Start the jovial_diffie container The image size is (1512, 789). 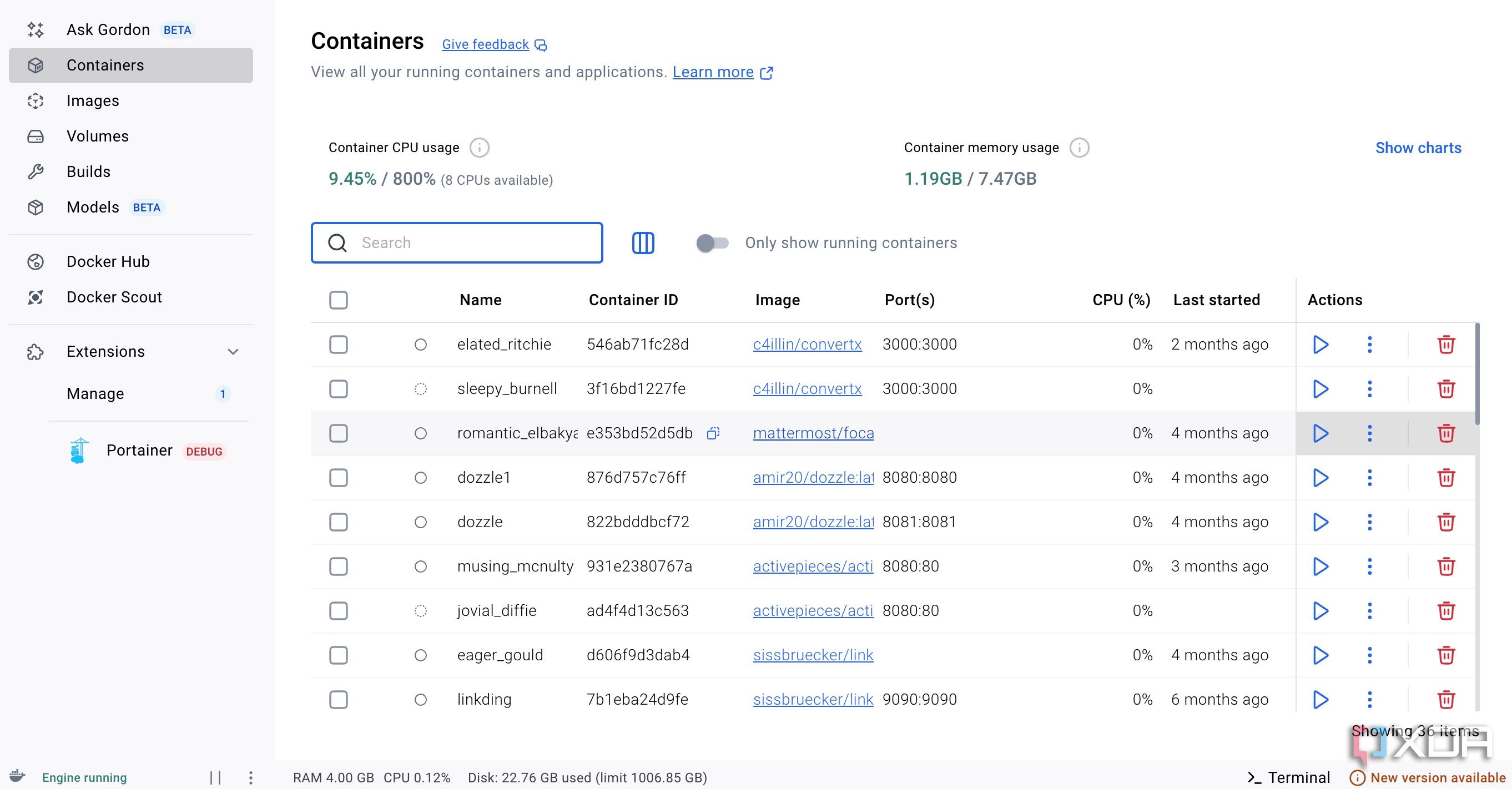pos(1320,611)
